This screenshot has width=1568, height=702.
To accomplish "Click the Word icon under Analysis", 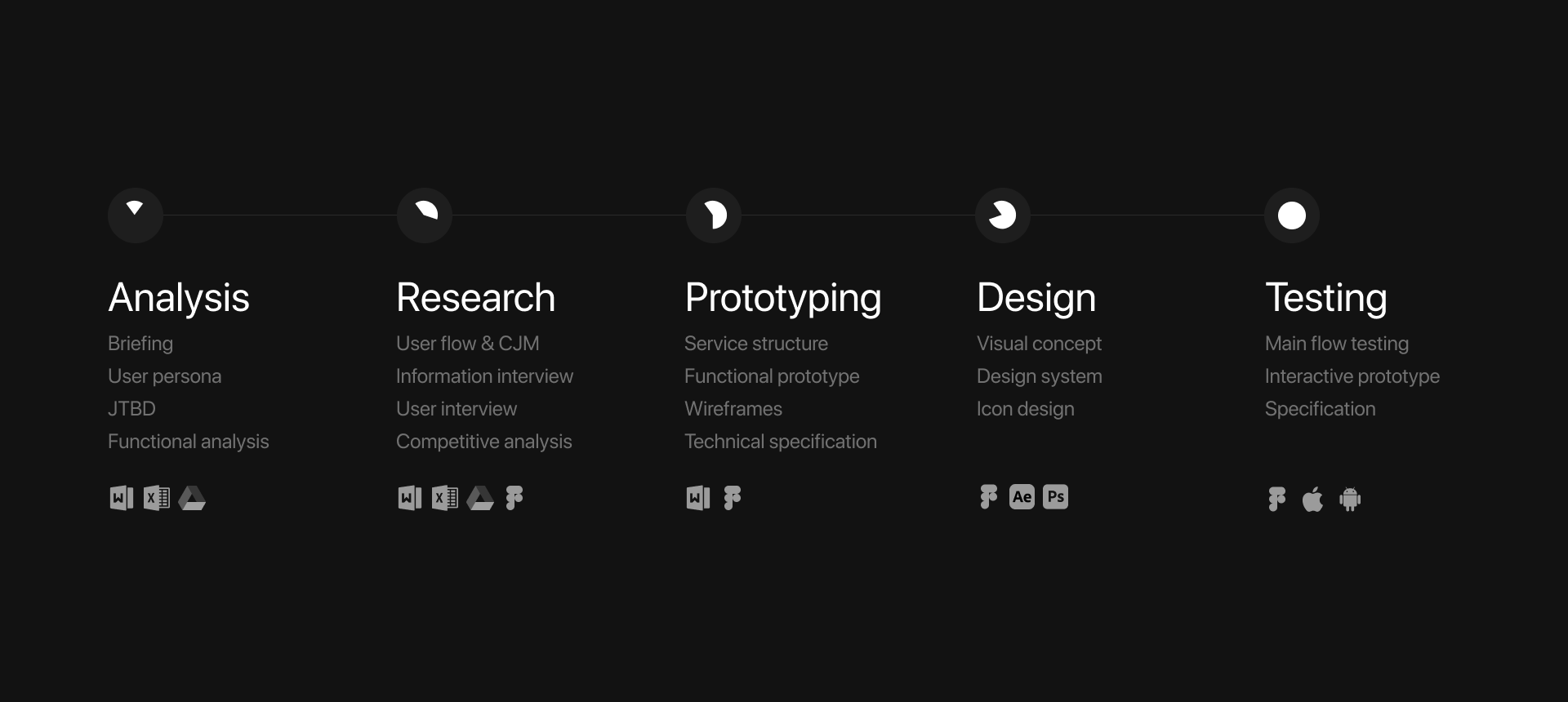I will (122, 498).
